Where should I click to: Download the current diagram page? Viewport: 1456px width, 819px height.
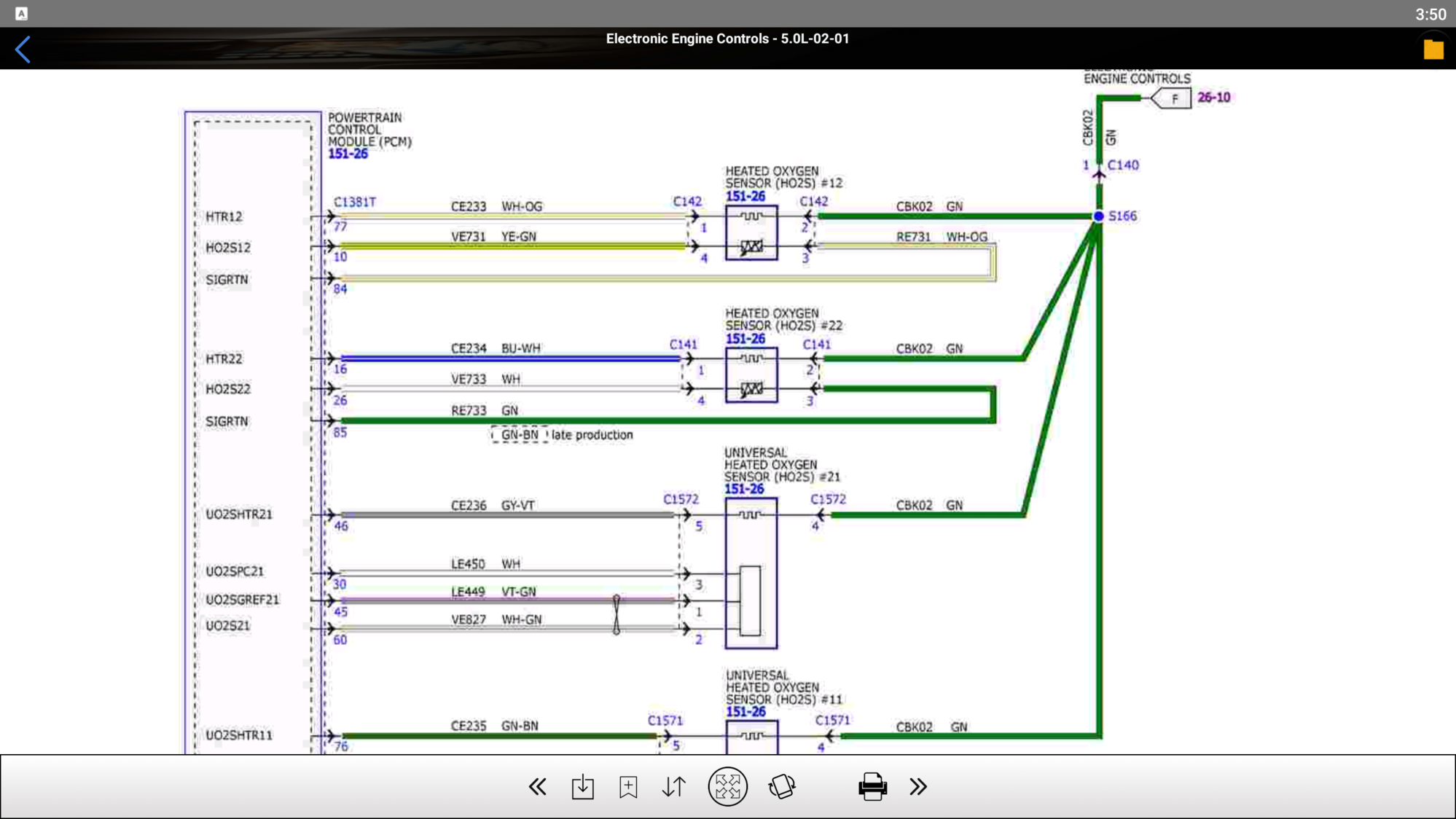pyautogui.click(x=582, y=787)
